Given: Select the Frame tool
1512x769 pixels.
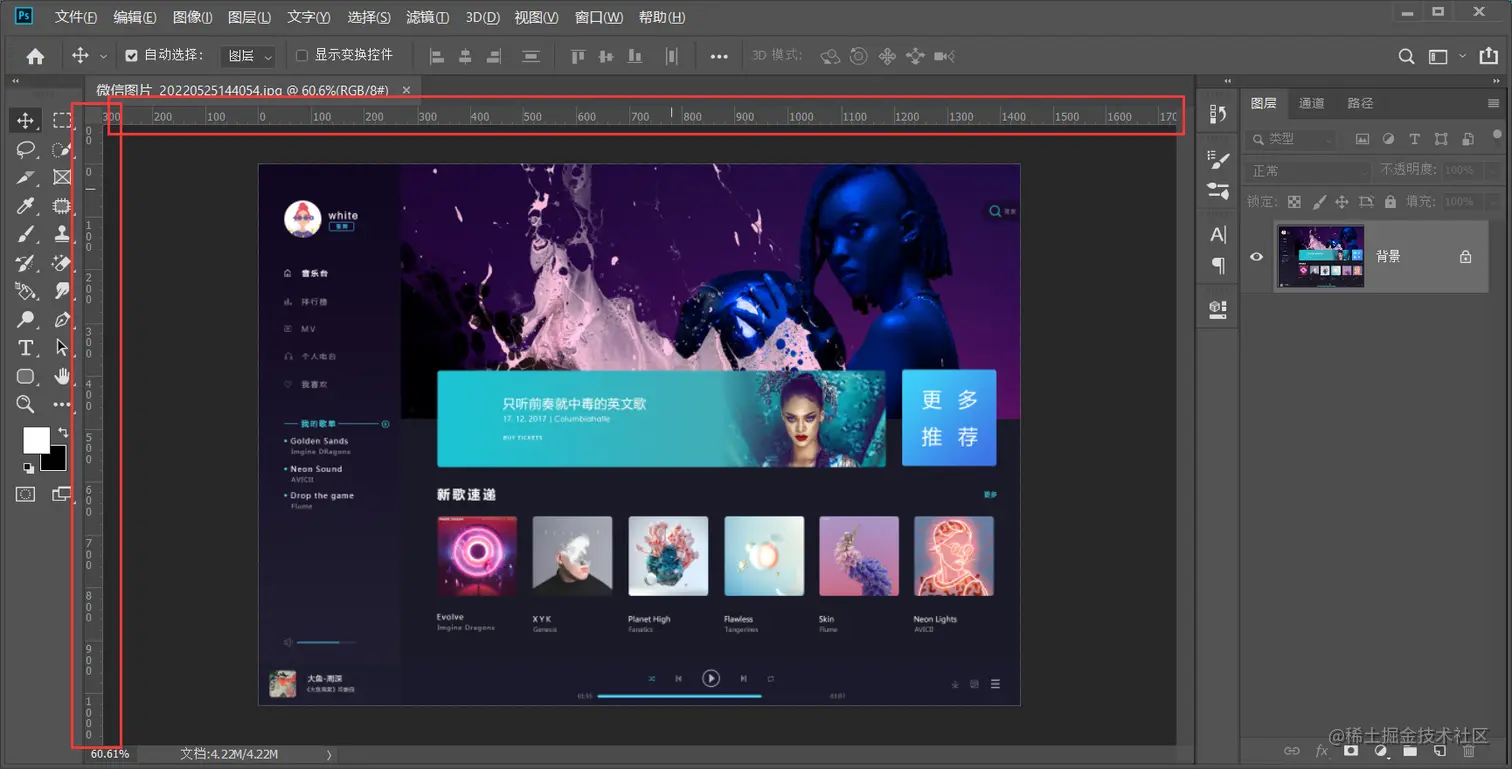Looking at the screenshot, I should click(62, 178).
